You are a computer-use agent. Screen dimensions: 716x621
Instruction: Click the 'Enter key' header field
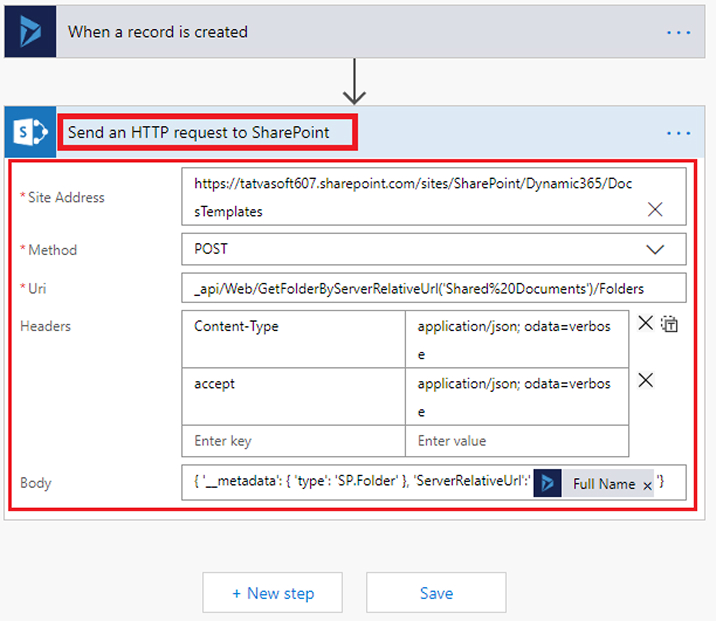pos(294,441)
